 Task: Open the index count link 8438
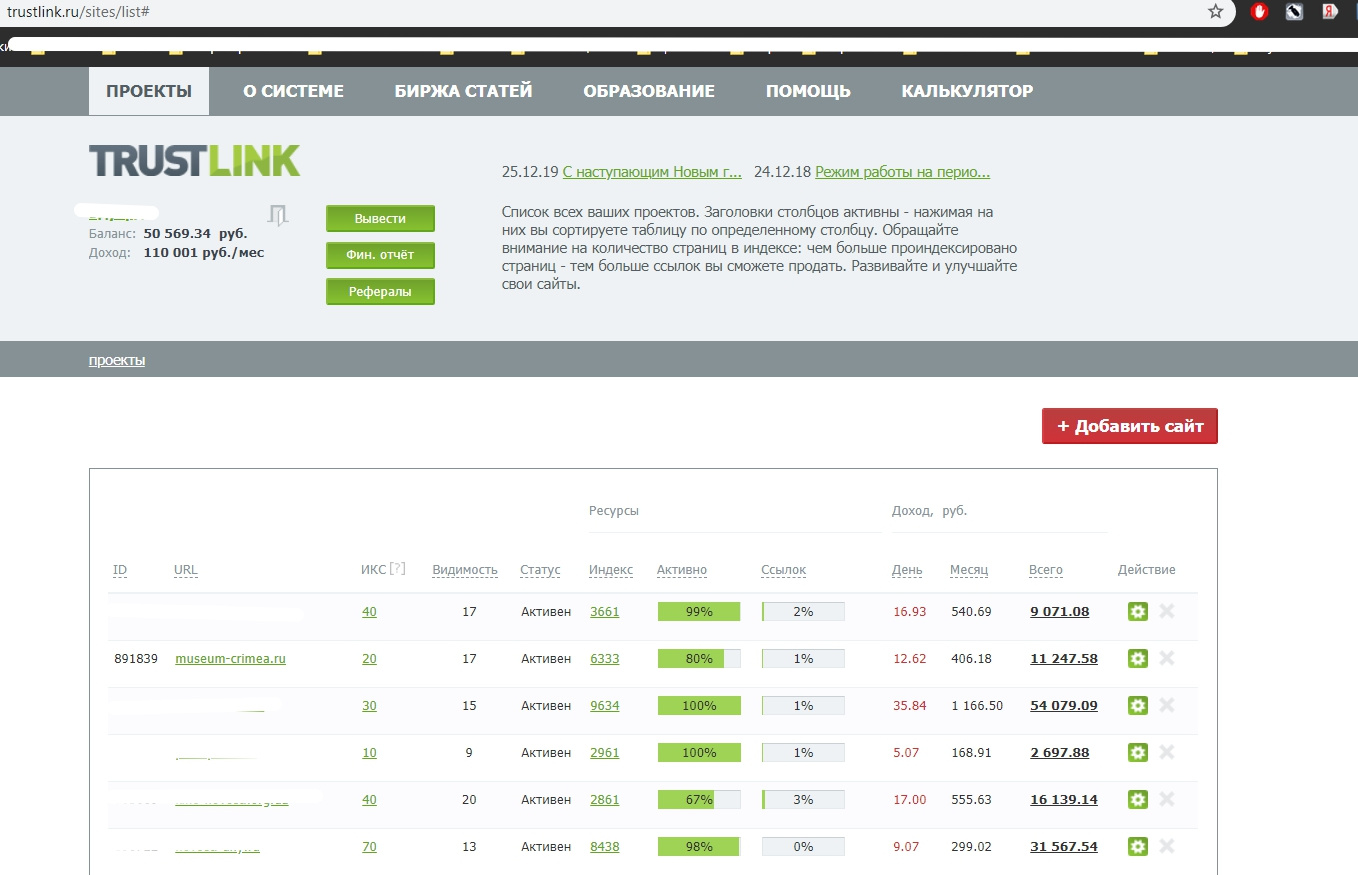point(605,846)
